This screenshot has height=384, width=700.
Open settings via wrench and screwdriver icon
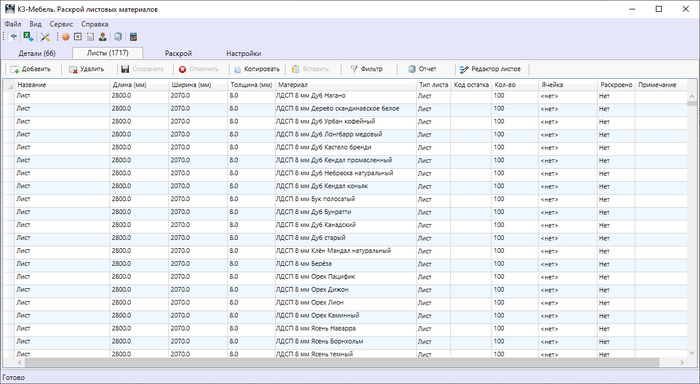(45, 37)
